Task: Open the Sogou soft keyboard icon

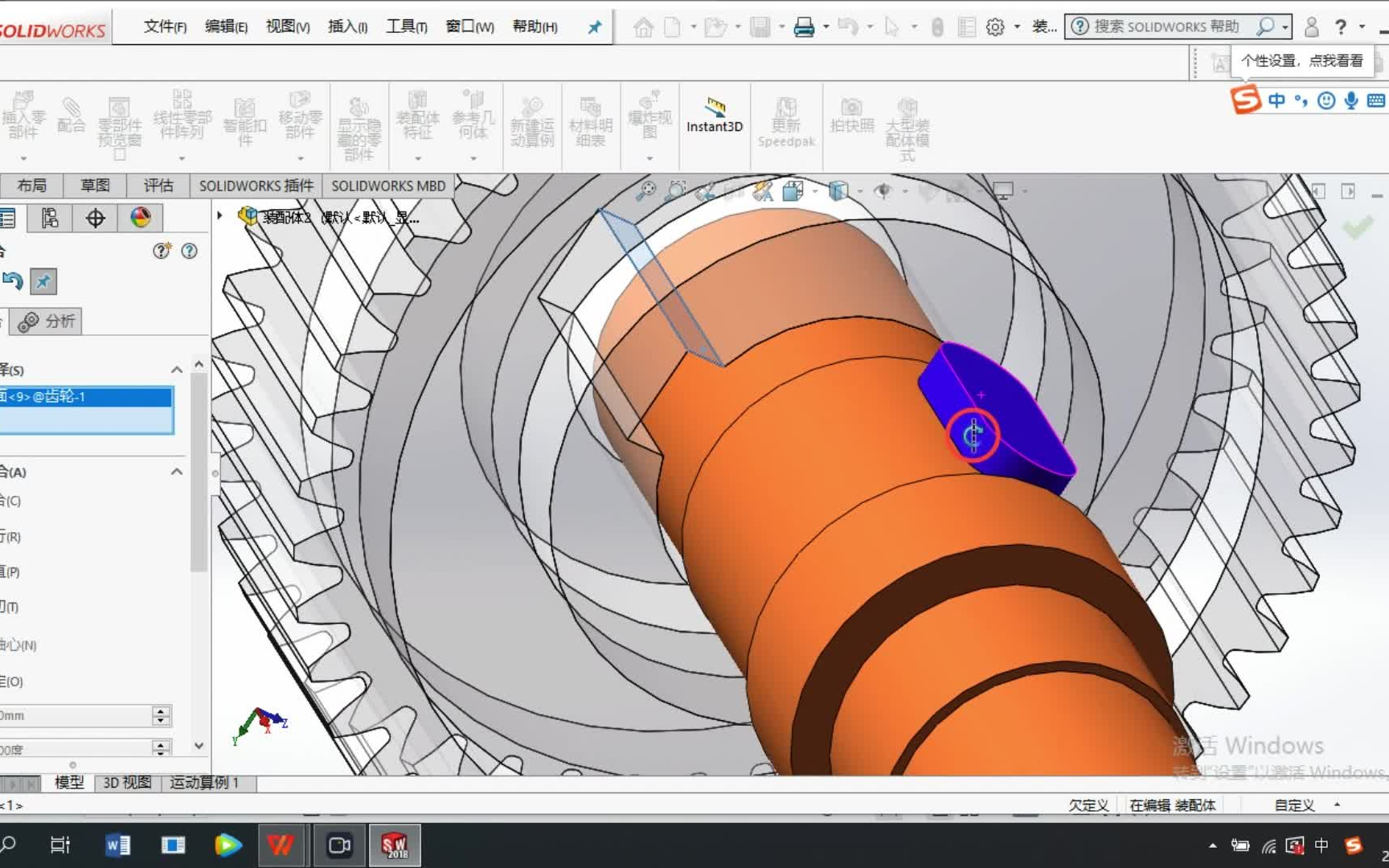Action: (1376, 100)
